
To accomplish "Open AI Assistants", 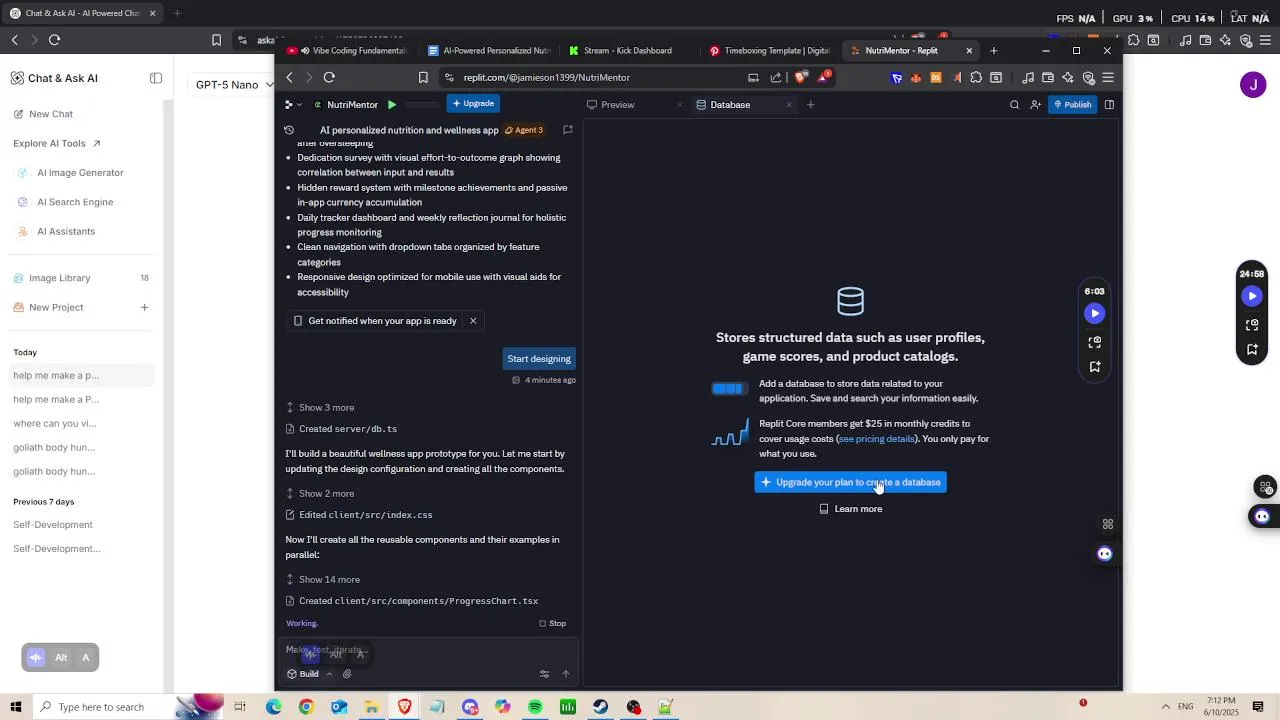I will point(56,231).
